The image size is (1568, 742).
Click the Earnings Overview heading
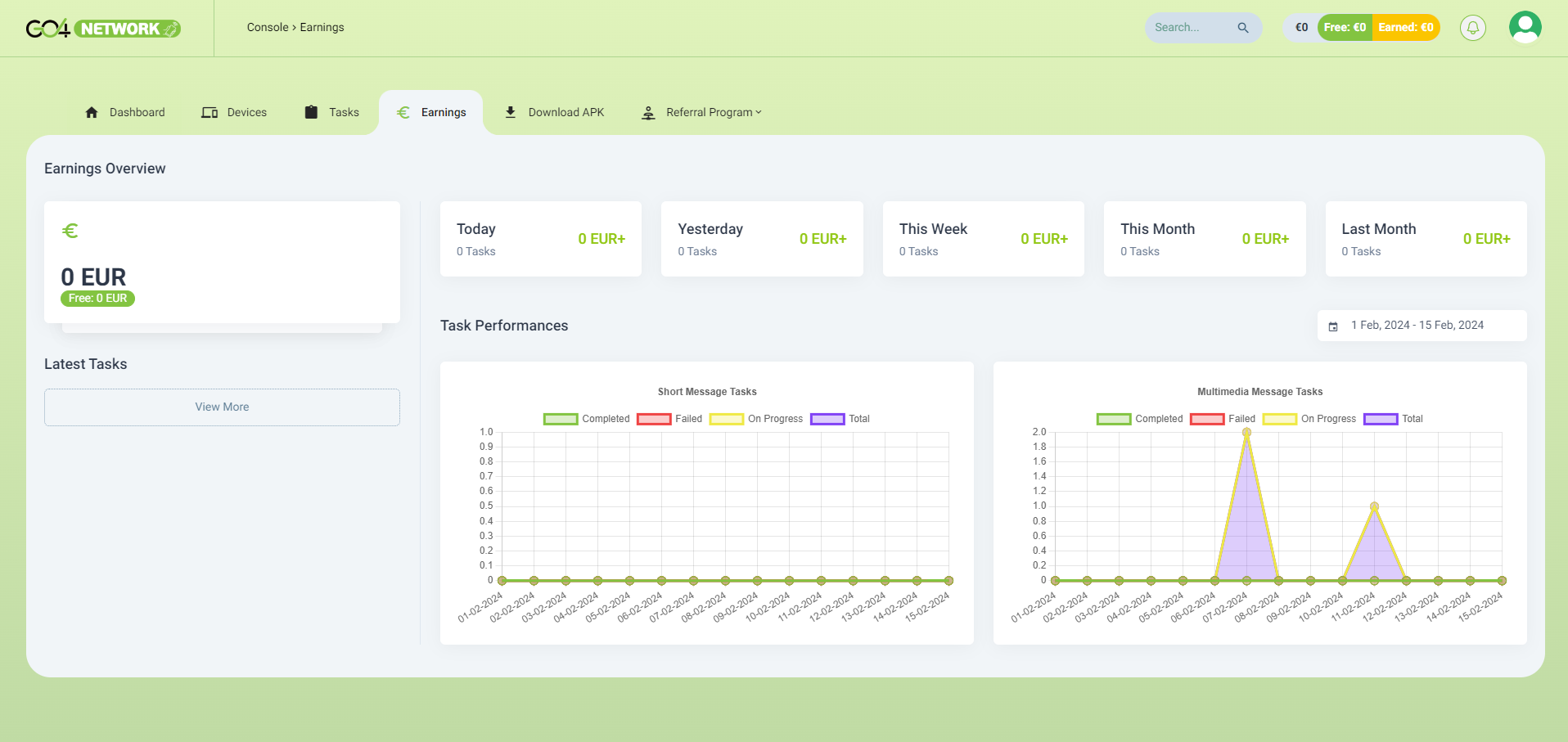[105, 169]
